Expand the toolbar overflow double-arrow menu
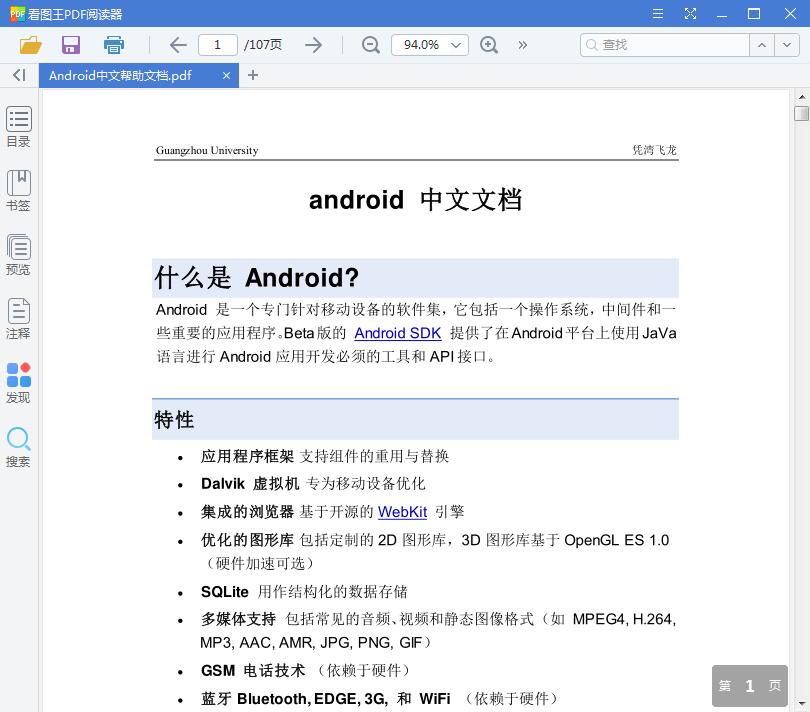This screenshot has height=712, width=810. 521,45
